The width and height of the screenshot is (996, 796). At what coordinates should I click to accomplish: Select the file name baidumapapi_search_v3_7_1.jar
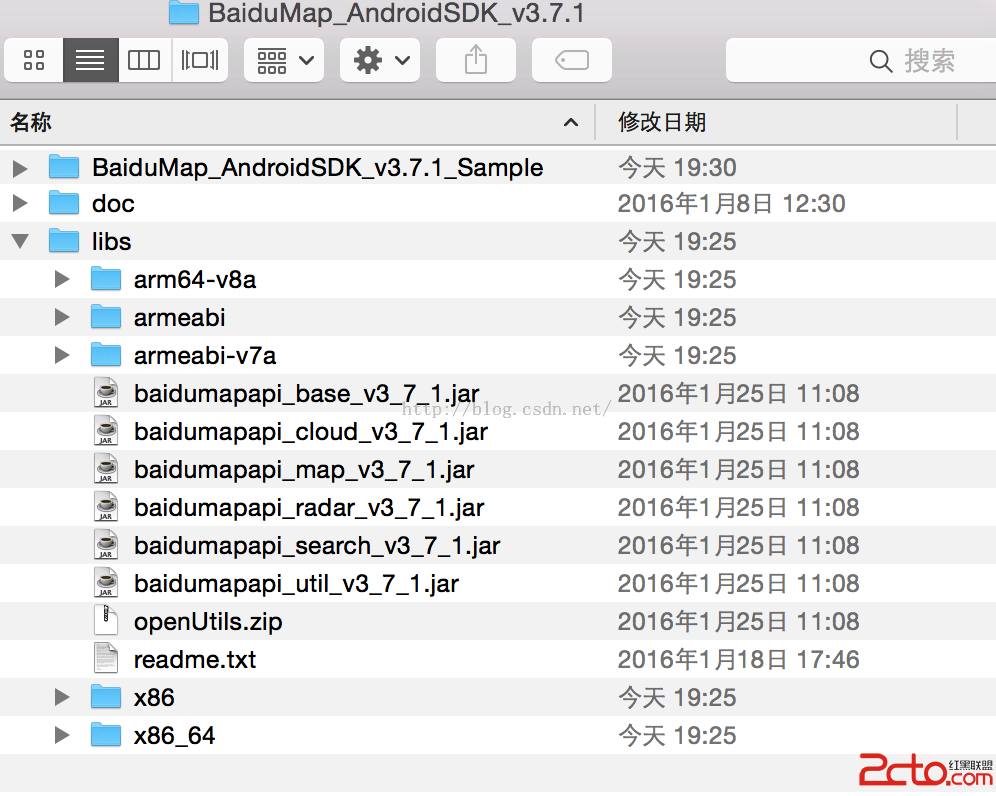(317, 546)
